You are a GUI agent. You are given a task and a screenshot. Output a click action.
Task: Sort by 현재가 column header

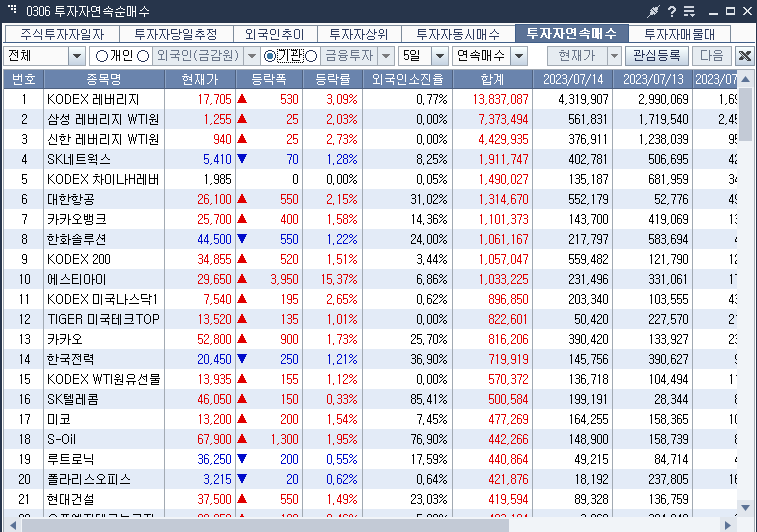[200, 79]
